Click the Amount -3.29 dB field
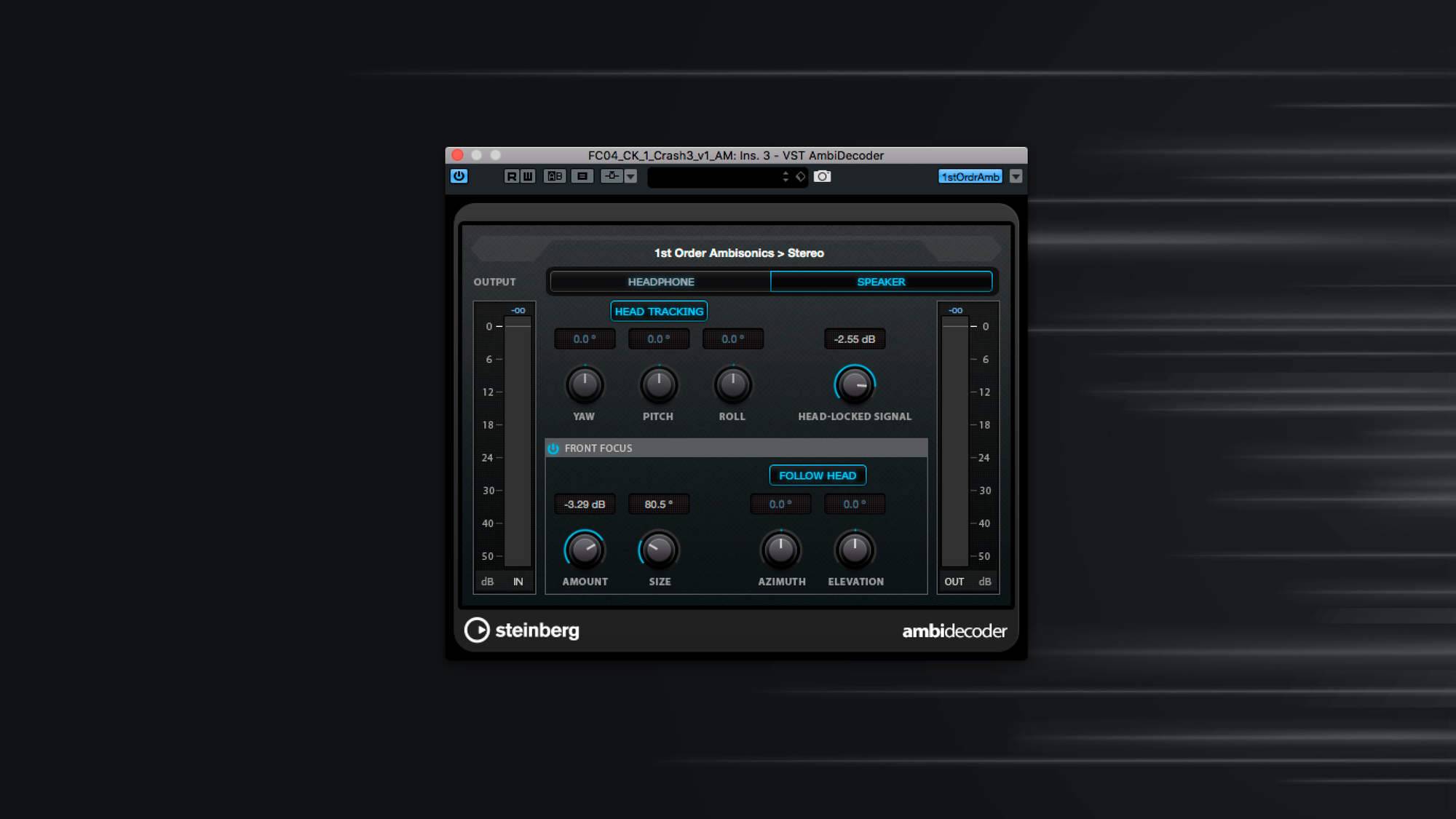This screenshot has height=819, width=1456. coord(585,504)
